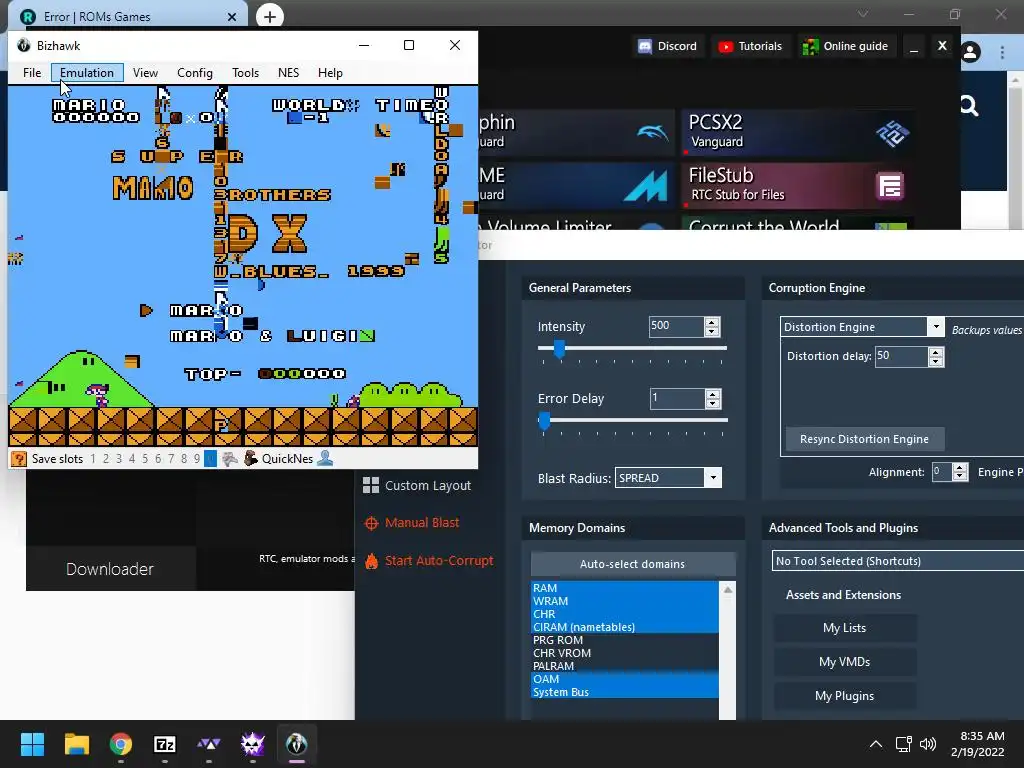Select PRG ROM memory domain
Image resolution: width=1024 pixels, height=768 pixels.
624,640
